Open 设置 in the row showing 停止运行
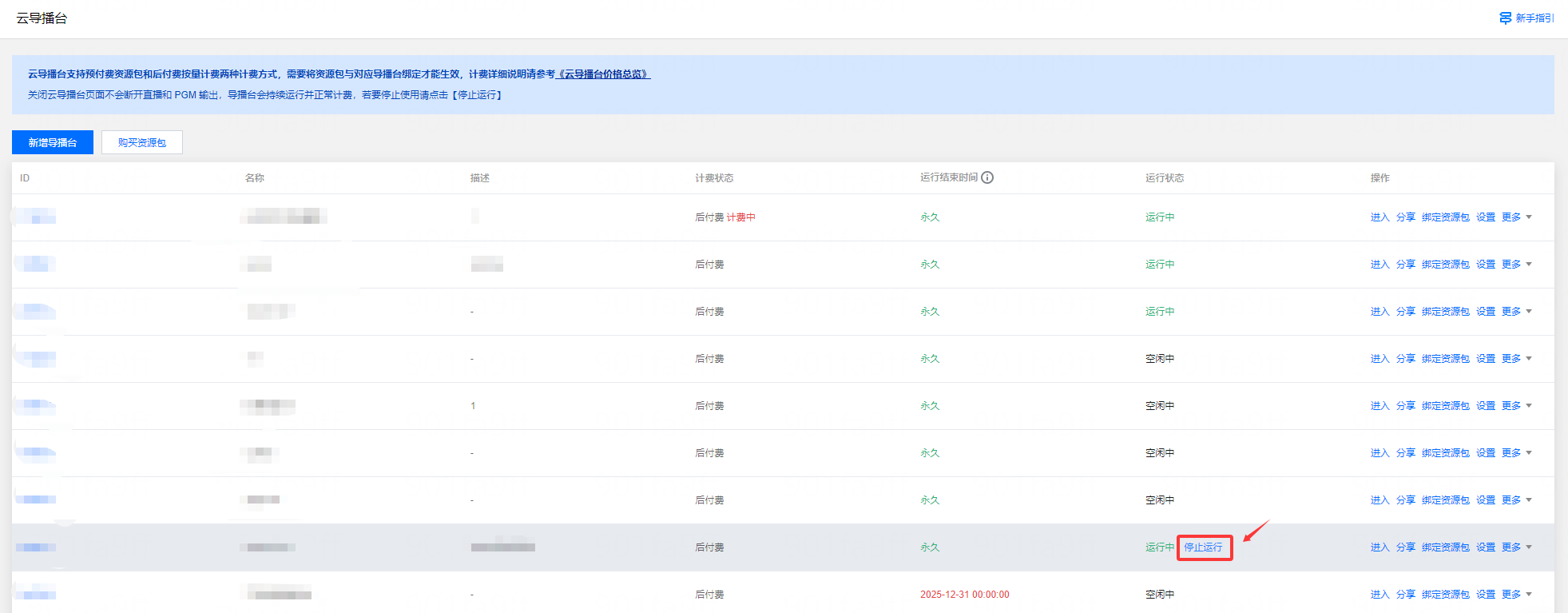The image size is (1568, 613). (1485, 547)
